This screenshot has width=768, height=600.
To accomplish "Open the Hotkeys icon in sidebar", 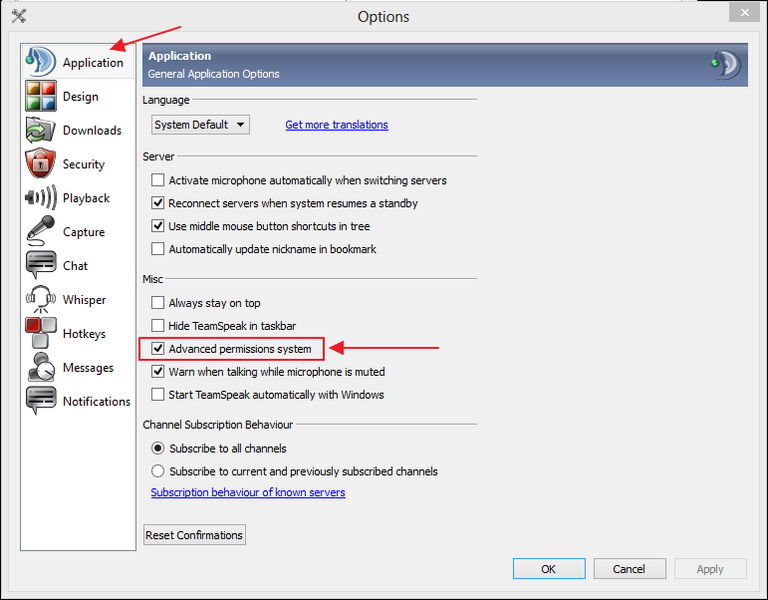I will click(x=40, y=334).
